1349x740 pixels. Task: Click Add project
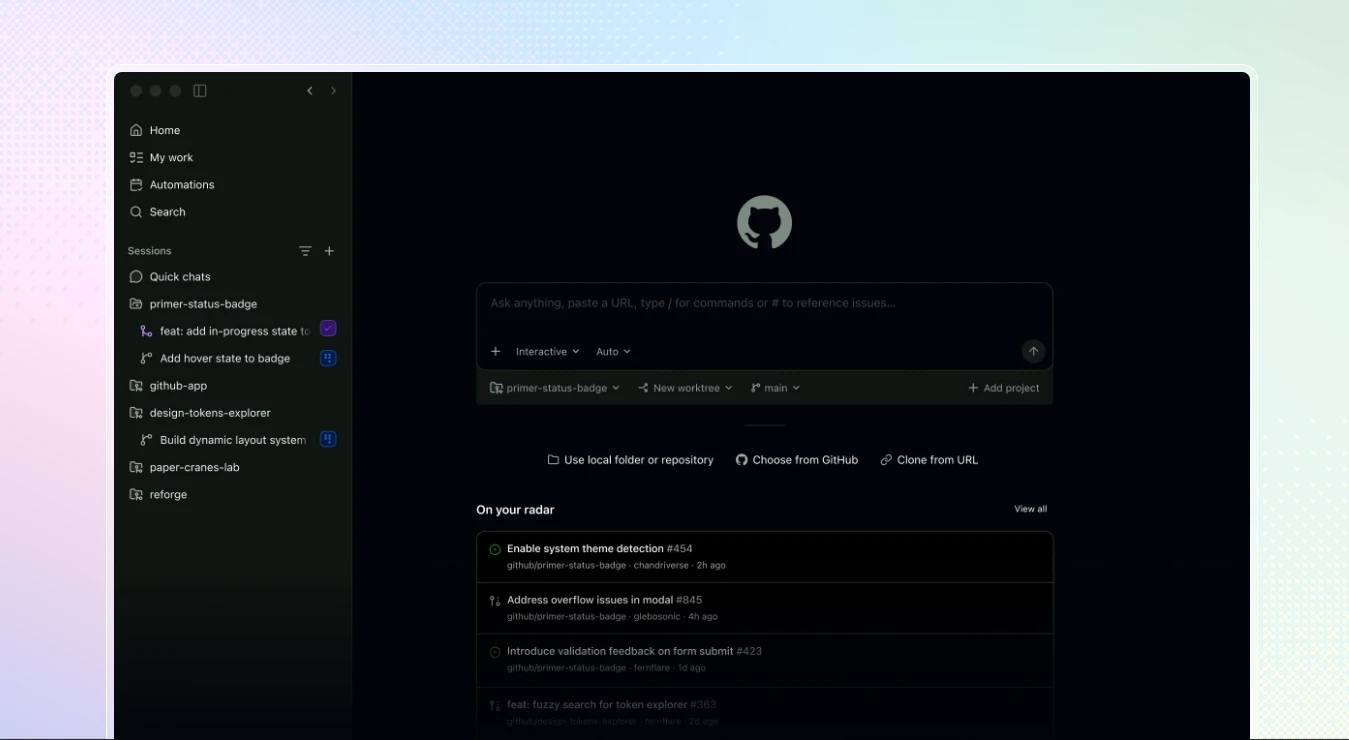click(x=1004, y=388)
